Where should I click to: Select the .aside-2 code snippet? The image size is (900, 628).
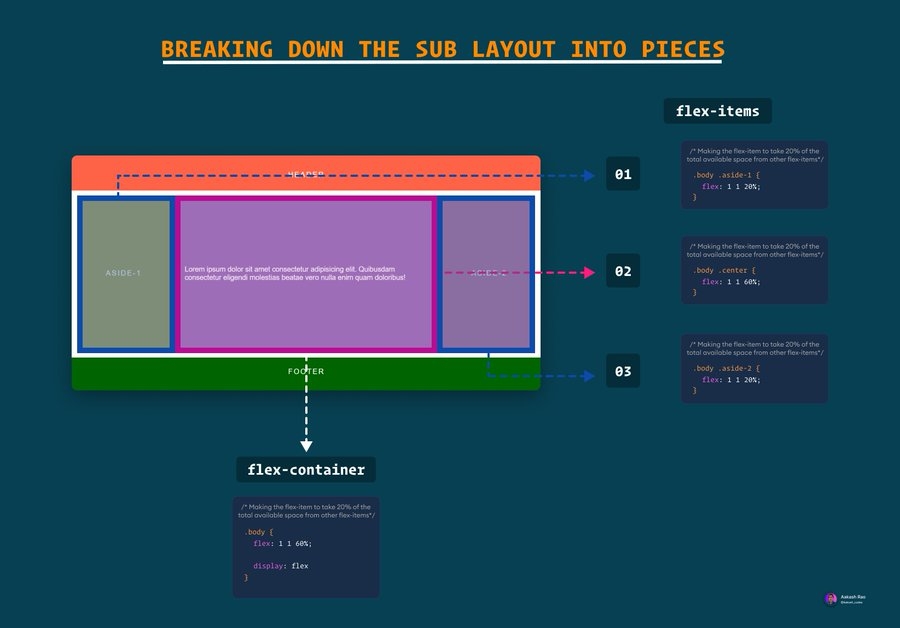pos(753,369)
